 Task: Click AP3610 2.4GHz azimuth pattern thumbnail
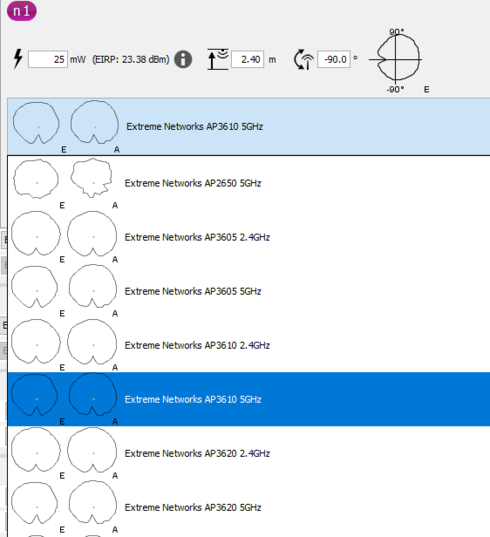92,341
